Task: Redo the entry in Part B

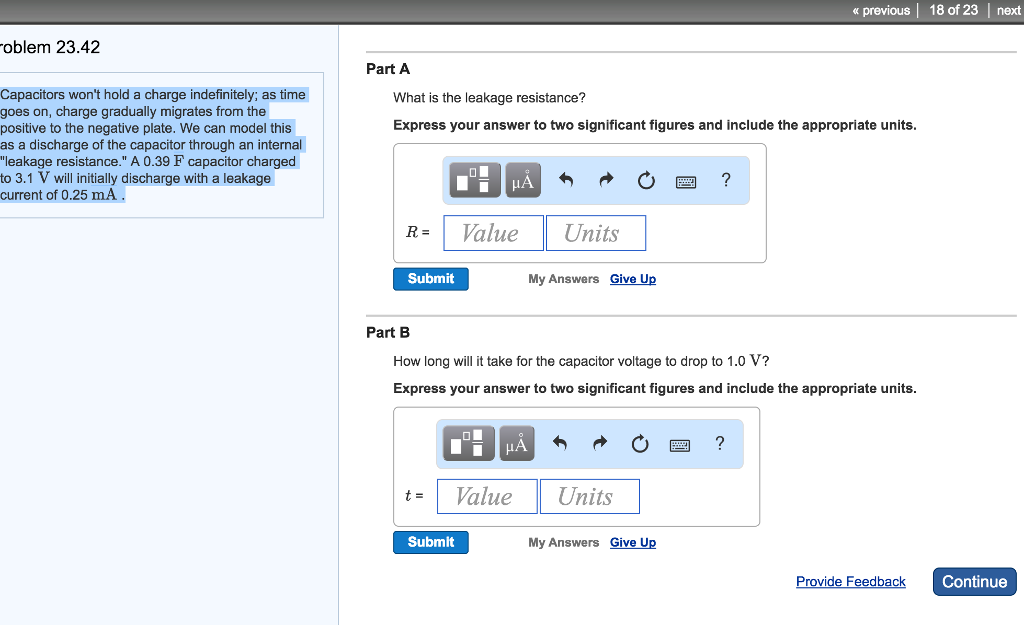Action: tap(600, 444)
